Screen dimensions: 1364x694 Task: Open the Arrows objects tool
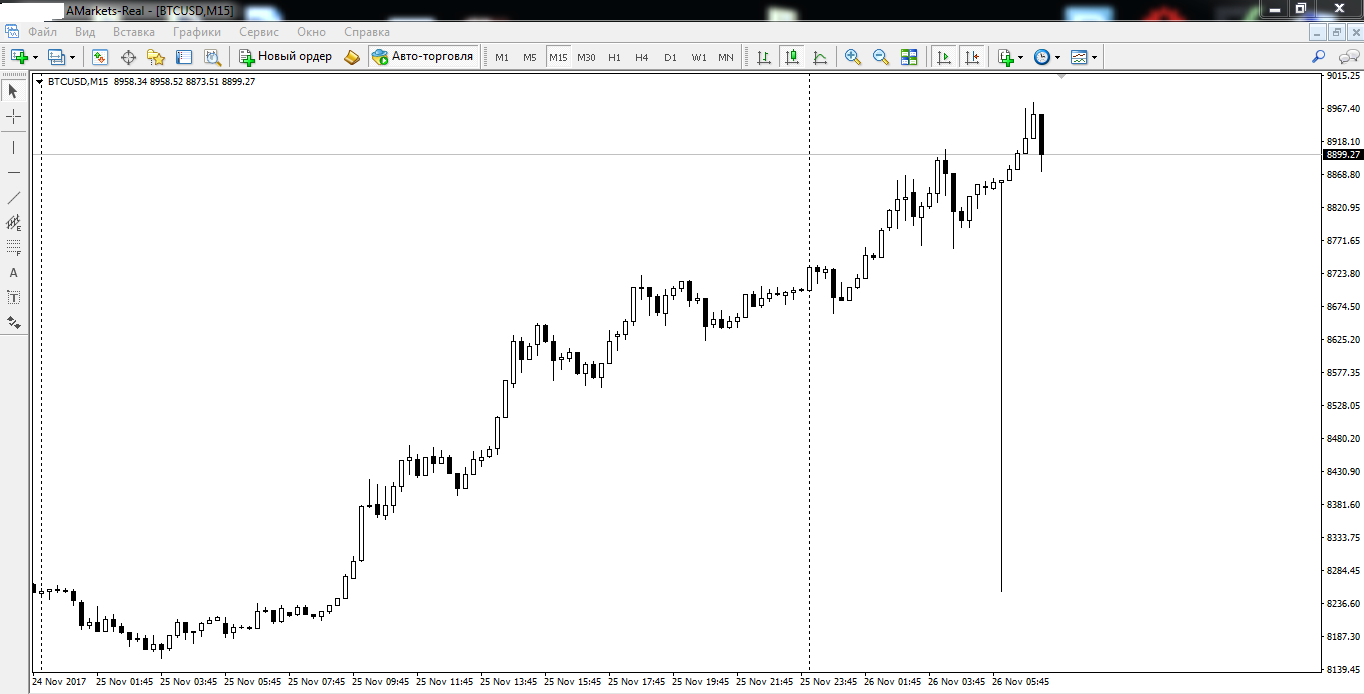pos(13,322)
